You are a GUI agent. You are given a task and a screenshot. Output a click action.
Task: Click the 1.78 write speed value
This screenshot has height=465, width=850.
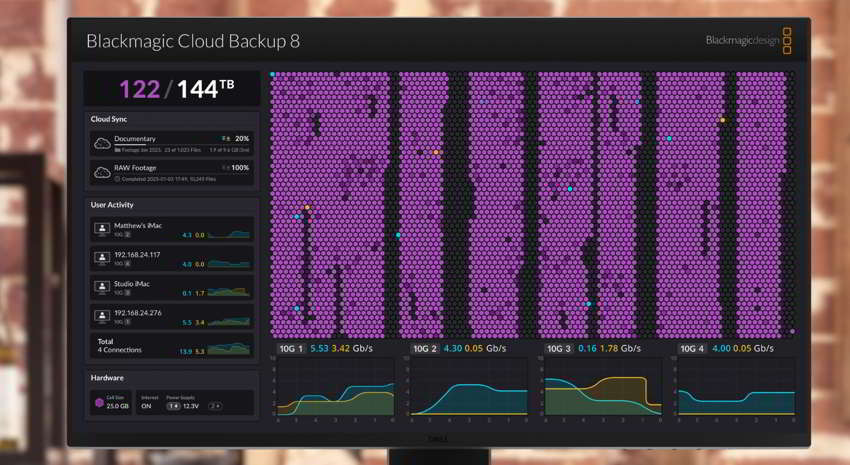[609, 348]
